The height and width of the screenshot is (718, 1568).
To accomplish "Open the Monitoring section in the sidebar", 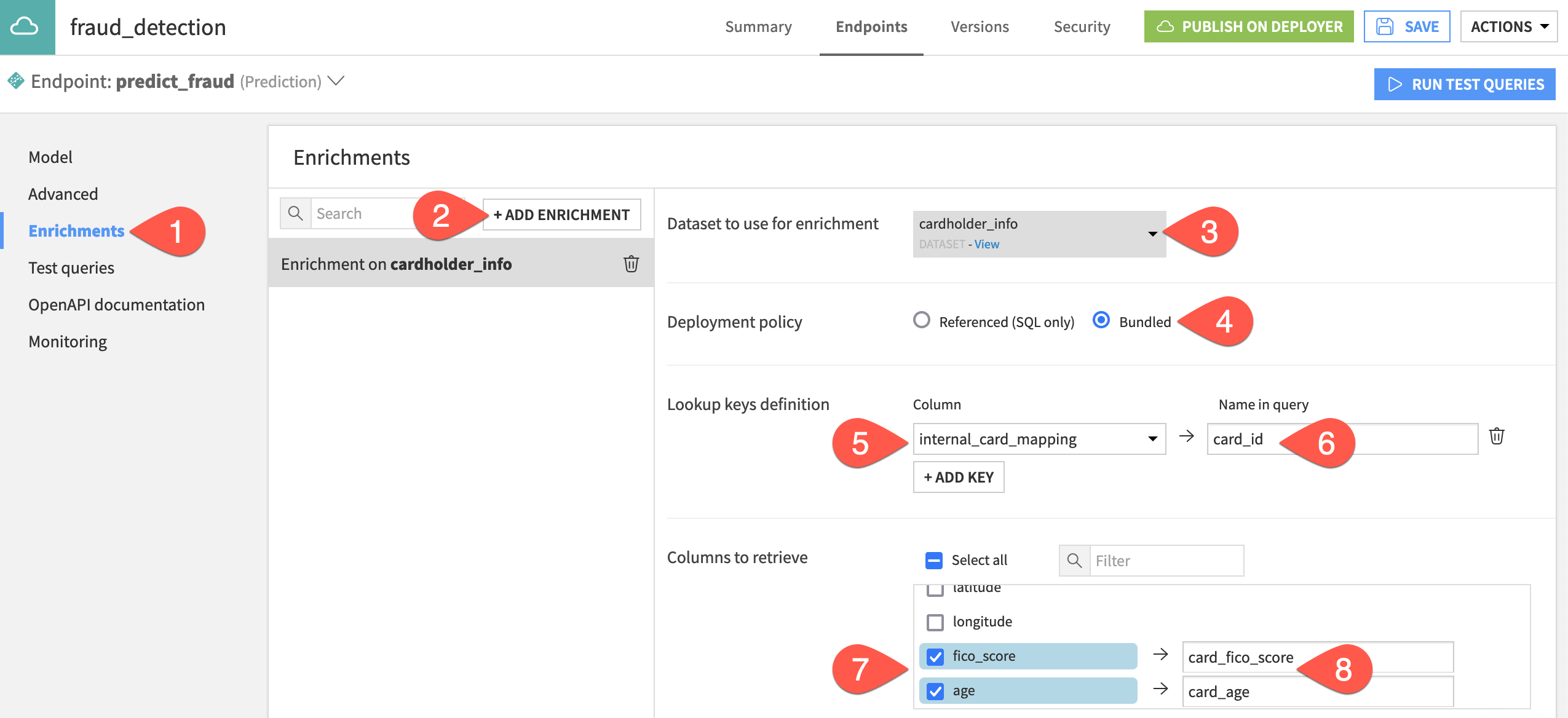I will tap(68, 341).
